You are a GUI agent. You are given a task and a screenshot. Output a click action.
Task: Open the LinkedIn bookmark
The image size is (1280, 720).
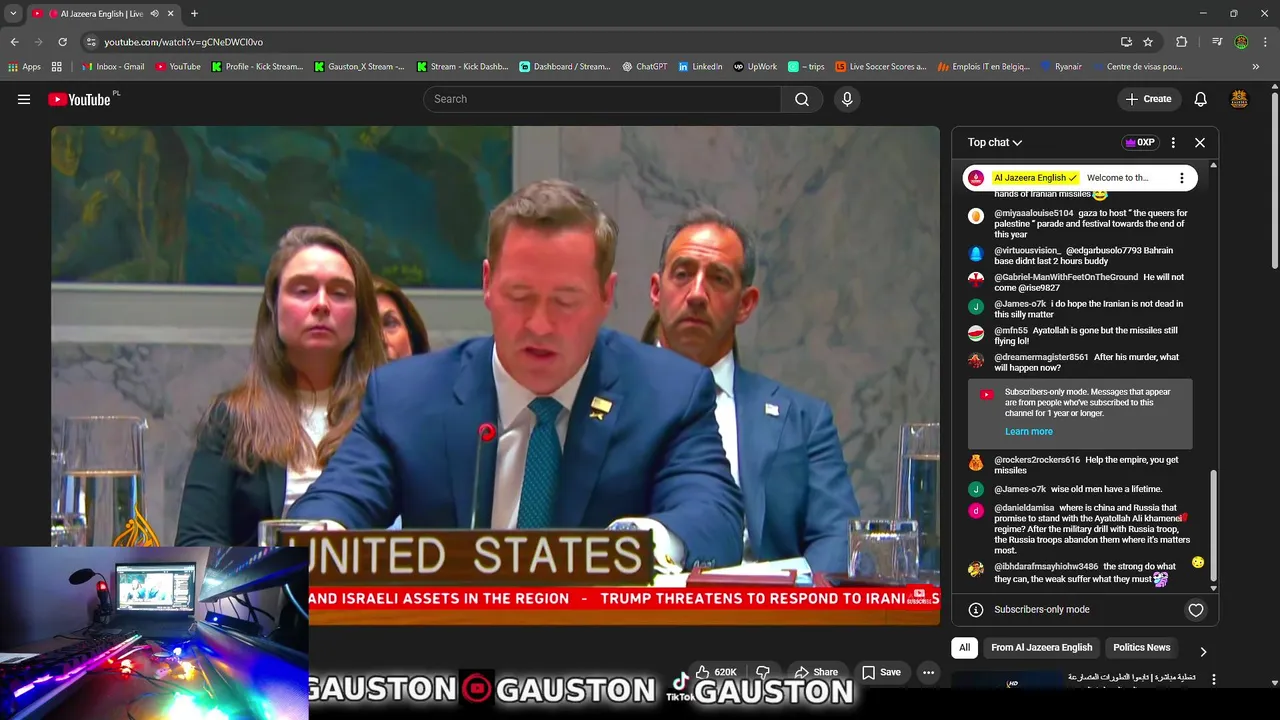pos(700,67)
